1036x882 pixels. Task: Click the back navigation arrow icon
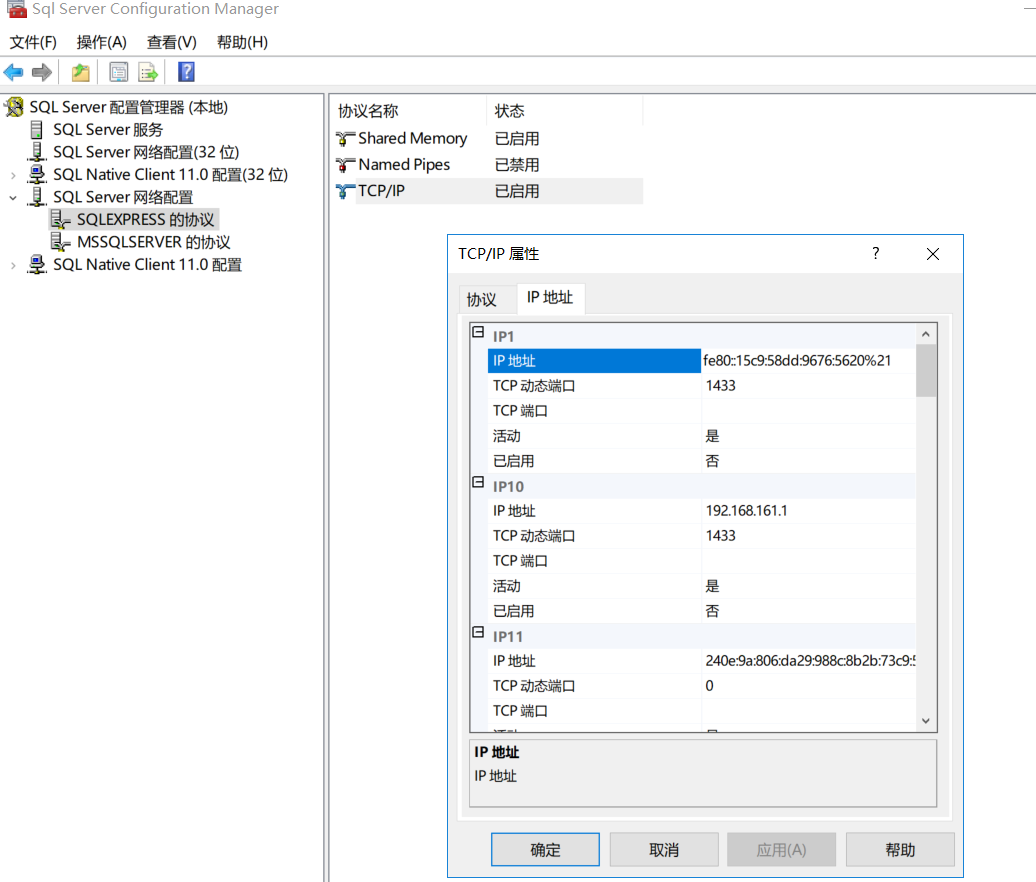(x=13, y=71)
